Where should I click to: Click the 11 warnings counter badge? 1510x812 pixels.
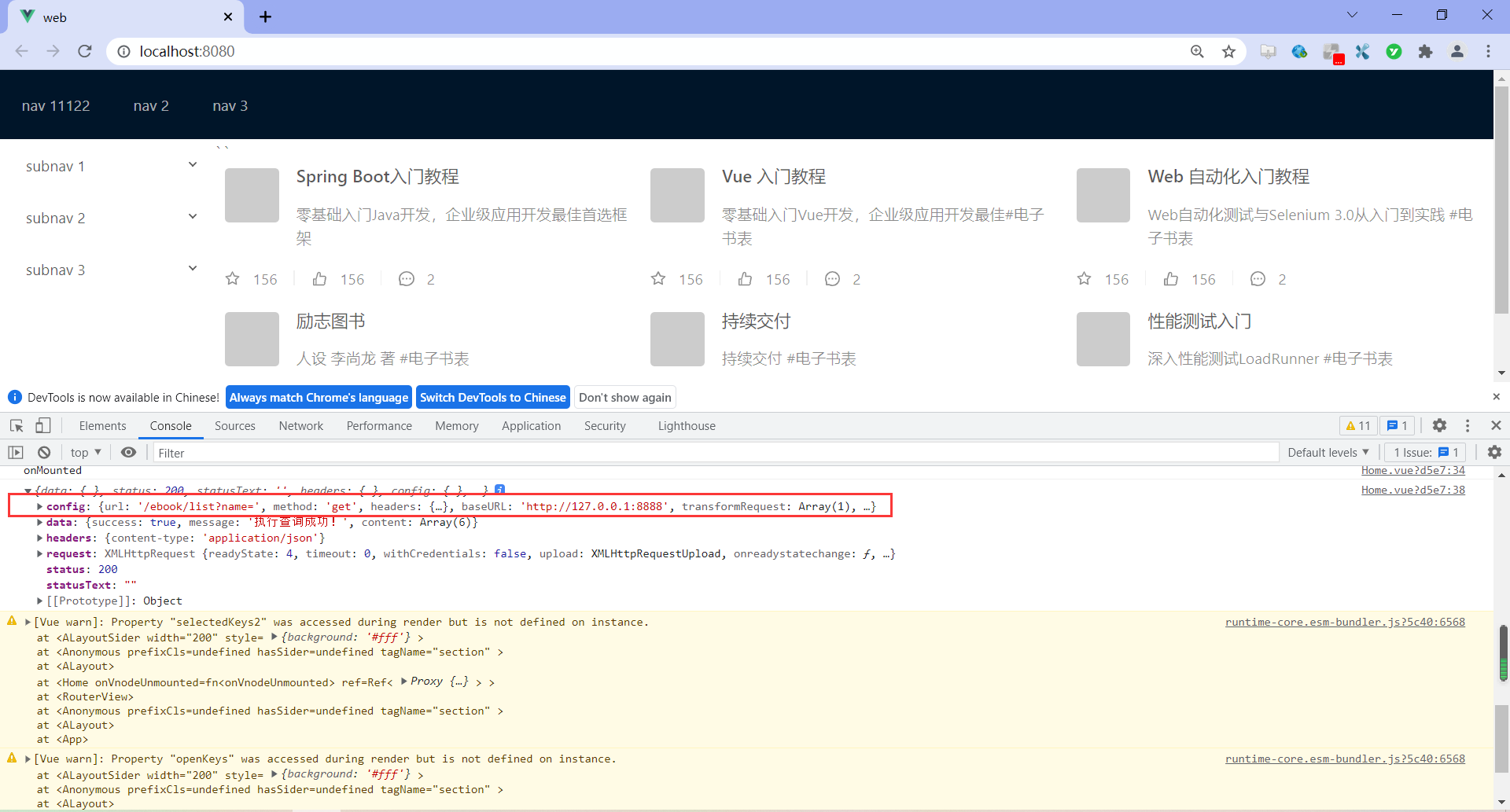[x=1357, y=425]
